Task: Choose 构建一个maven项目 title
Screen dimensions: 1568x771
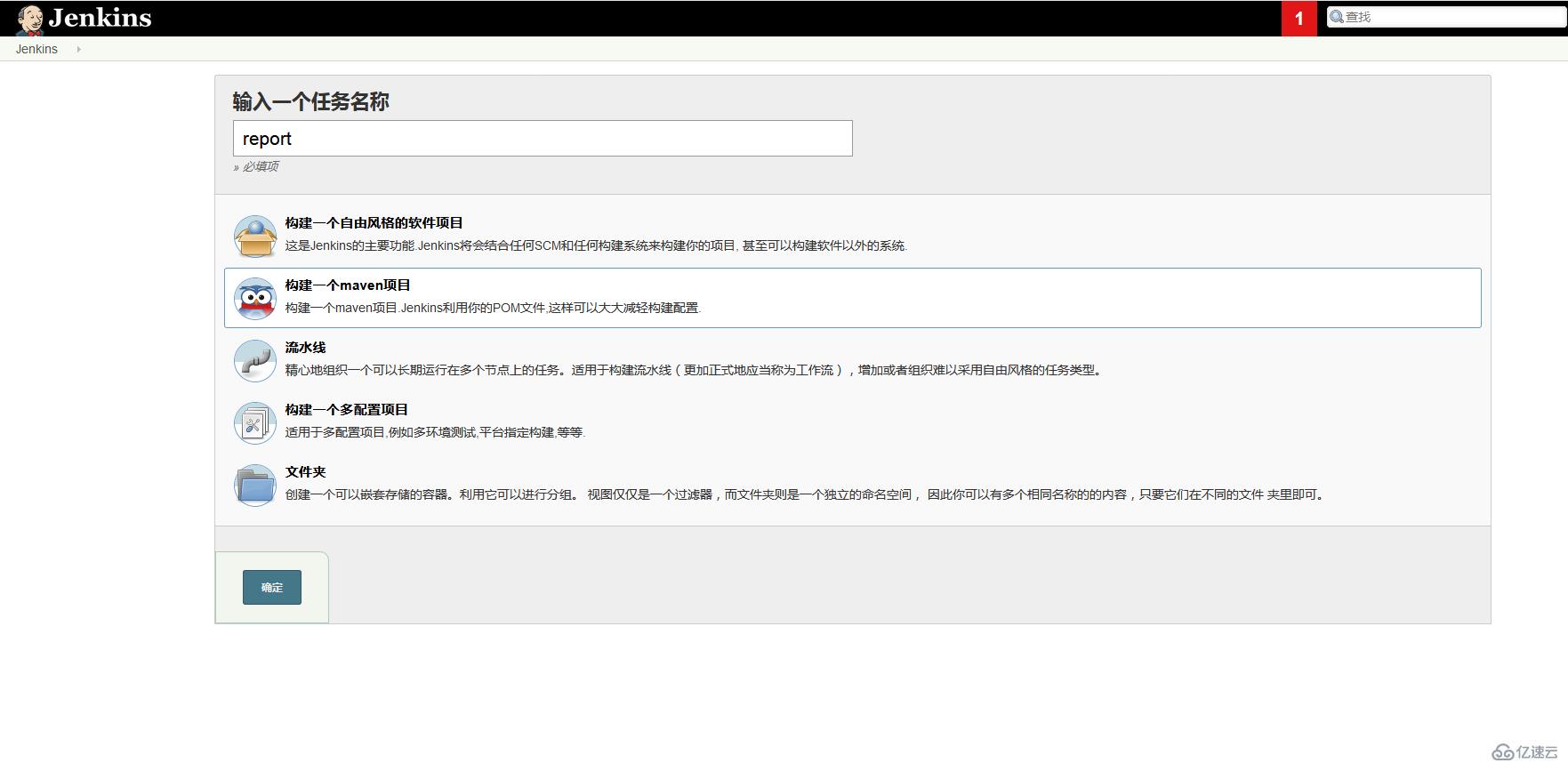Action: click(348, 285)
